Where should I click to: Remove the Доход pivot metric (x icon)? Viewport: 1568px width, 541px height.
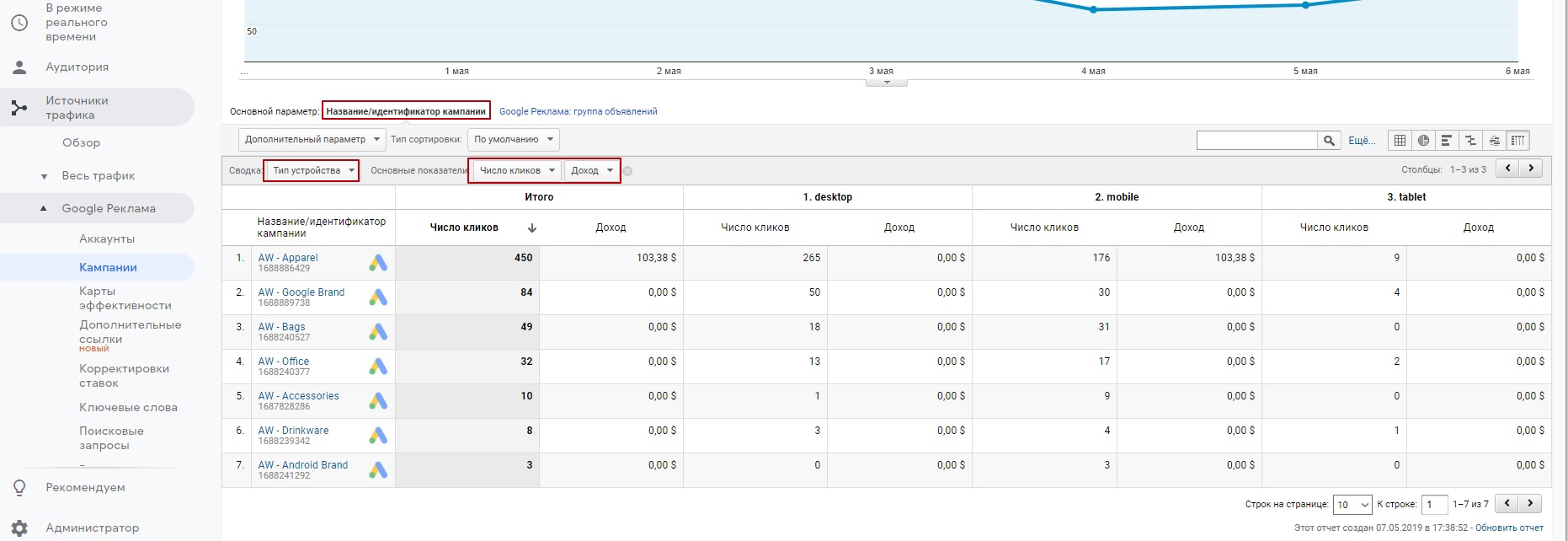coord(627,171)
